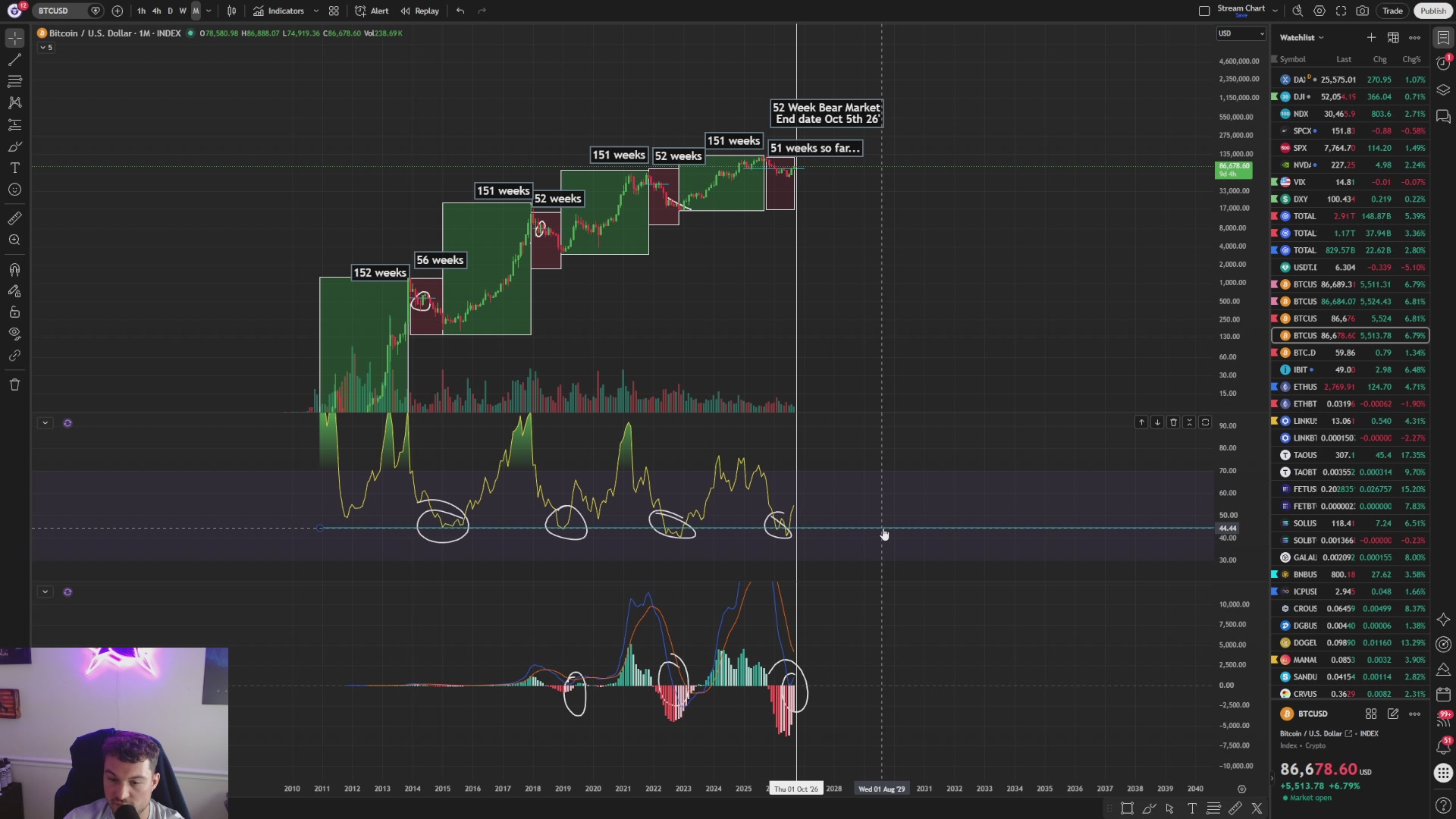
Task: Collapse the RSI pane chevron
Action: click(x=45, y=423)
